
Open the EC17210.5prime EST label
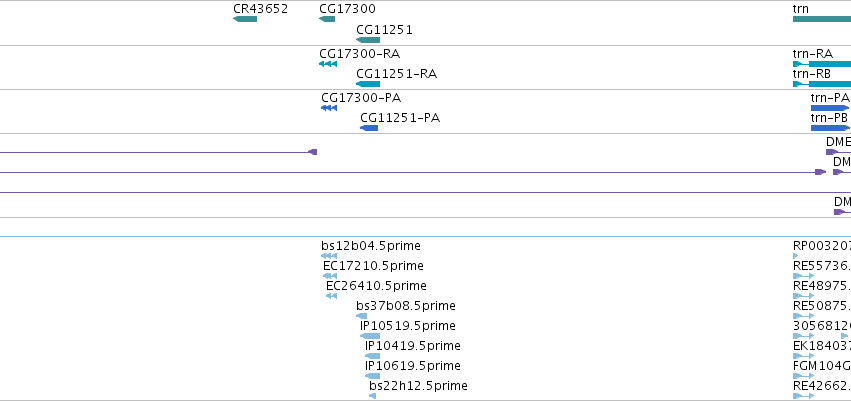coord(373,266)
